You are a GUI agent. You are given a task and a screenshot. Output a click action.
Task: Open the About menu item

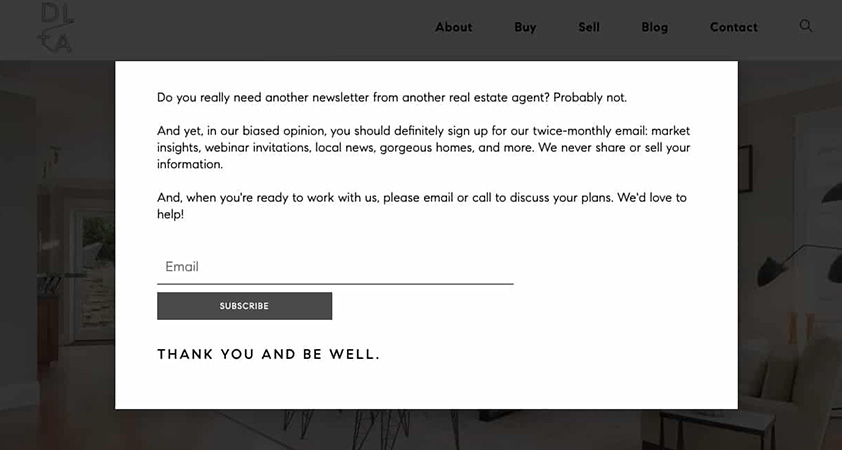(x=454, y=27)
